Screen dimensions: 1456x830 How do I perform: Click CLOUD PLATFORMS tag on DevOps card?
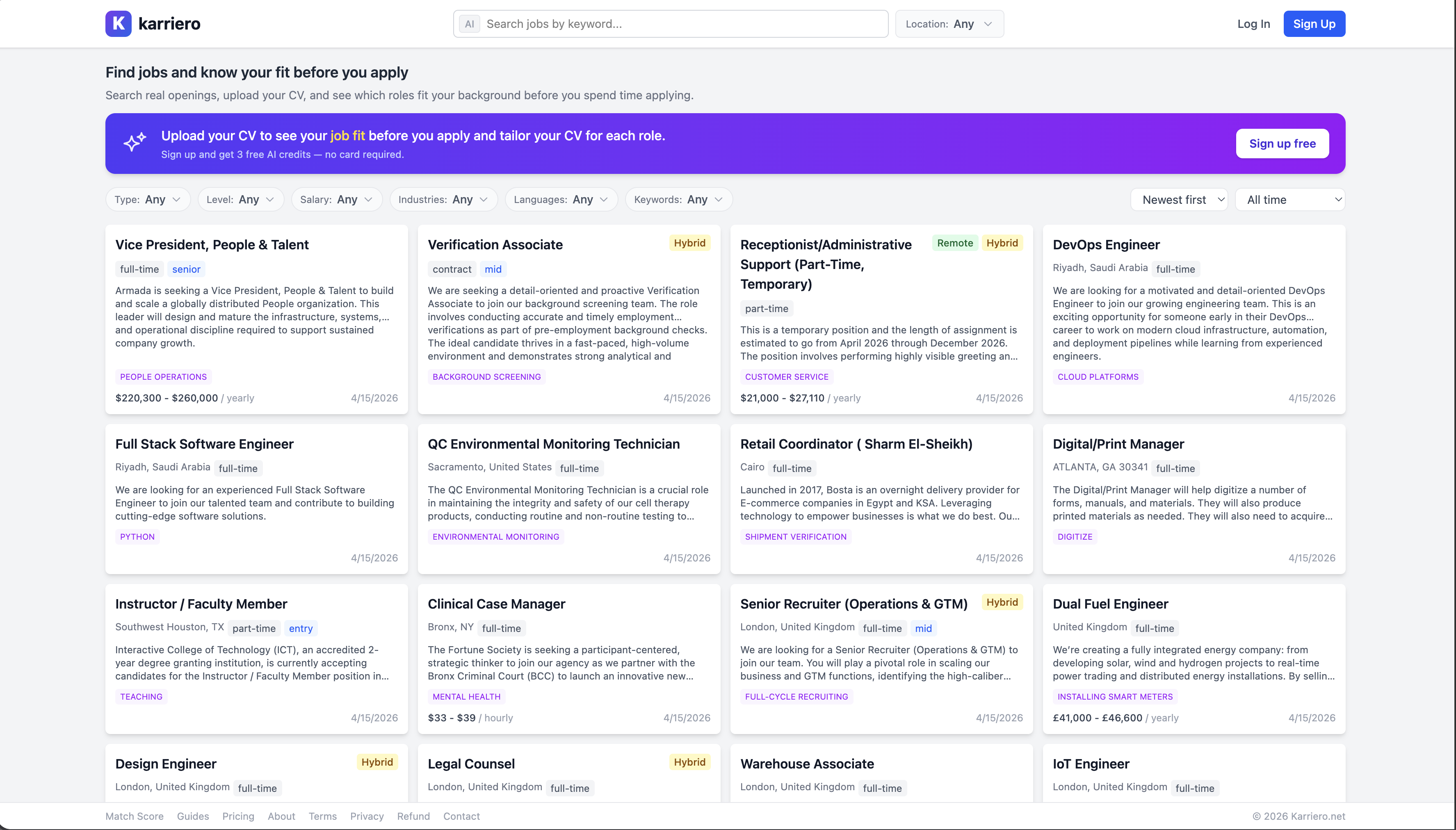(1098, 377)
